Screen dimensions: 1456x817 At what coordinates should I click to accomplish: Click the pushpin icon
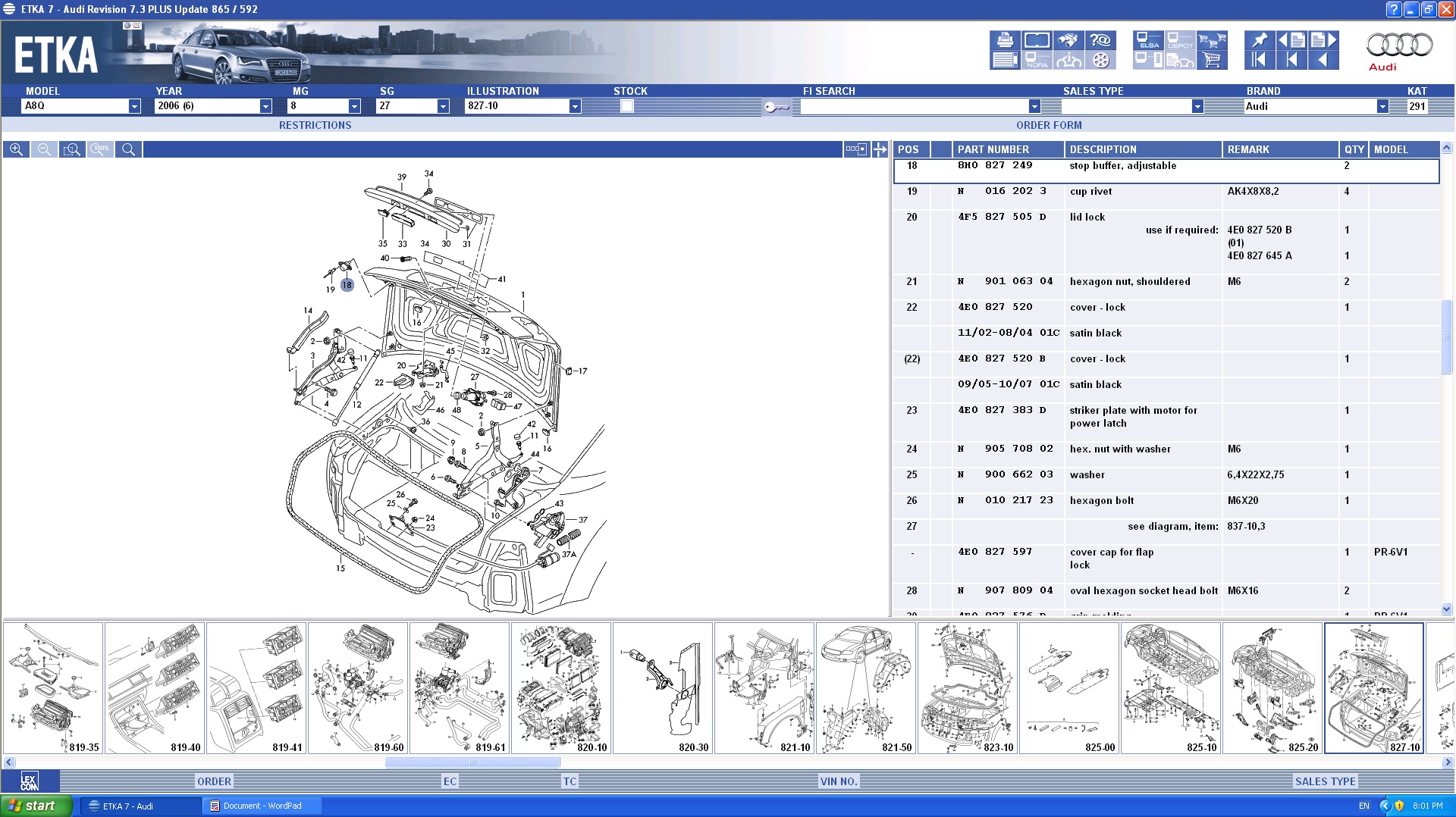pos(1259,40)
